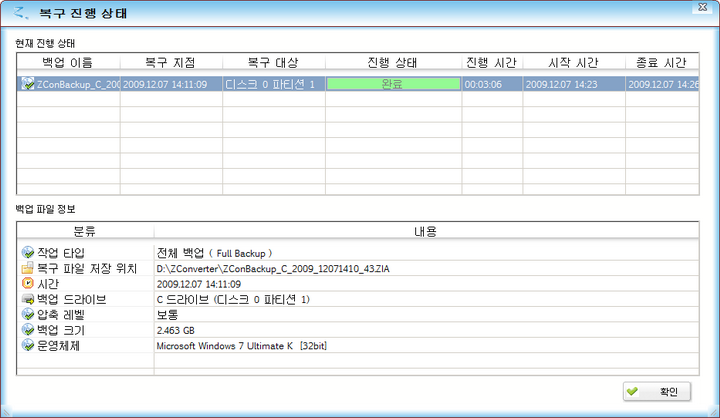The width and height of the screenshot is (720, 418).
Task: Click the 보통 compression value
Action: (x=167, y=315)
